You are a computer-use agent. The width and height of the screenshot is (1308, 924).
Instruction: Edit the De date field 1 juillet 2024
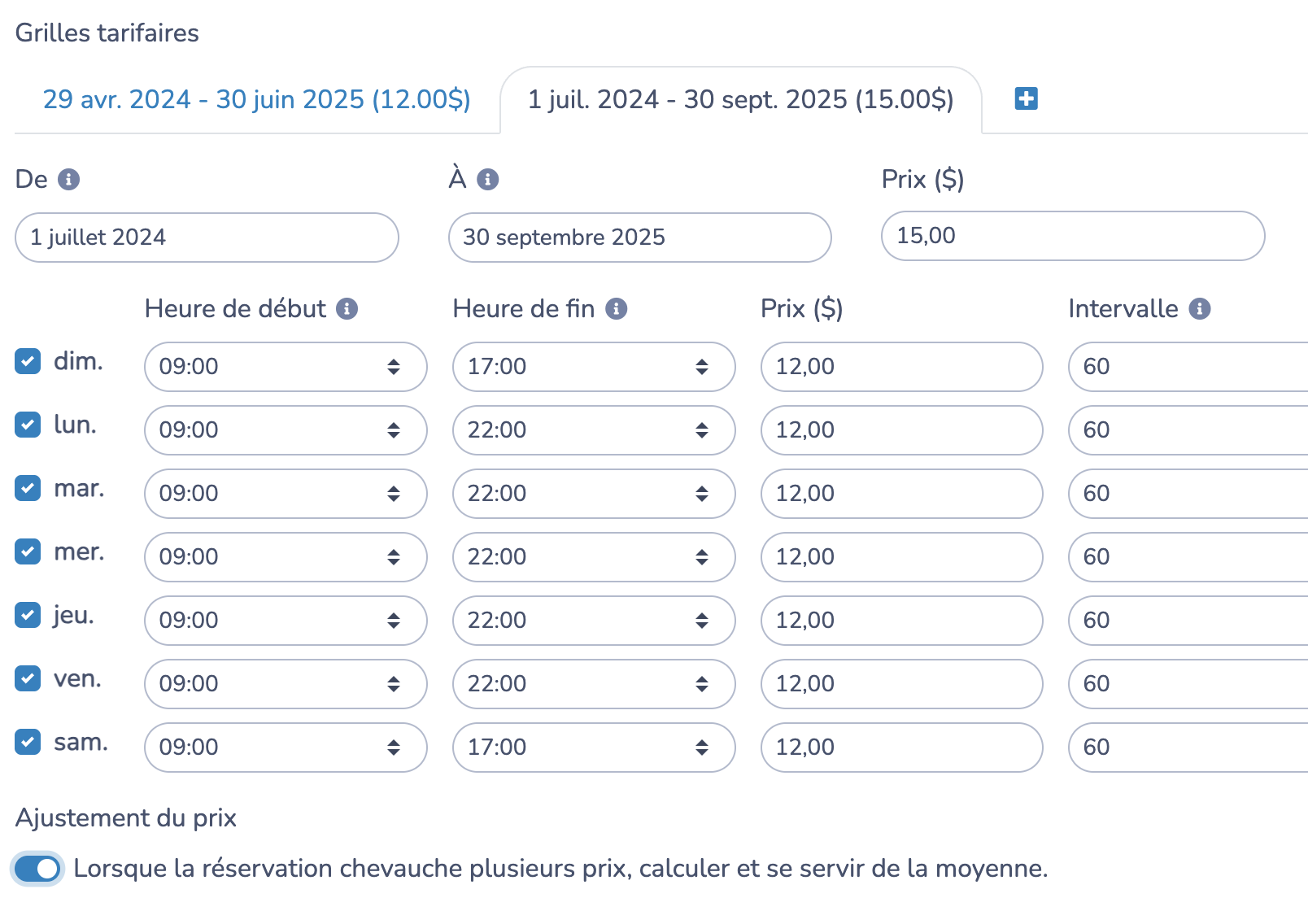pyautogui.click(x=207, y=238)
